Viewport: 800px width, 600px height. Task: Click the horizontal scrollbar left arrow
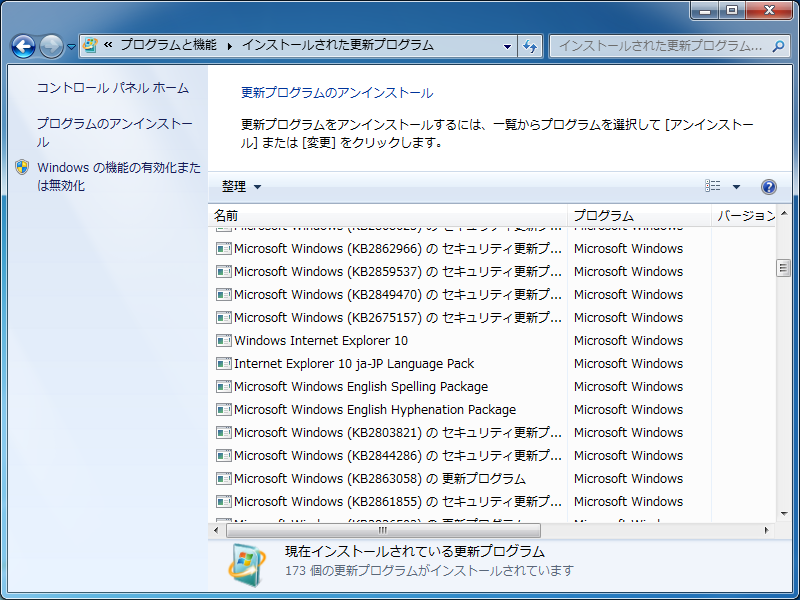click(x=216, y=531)
